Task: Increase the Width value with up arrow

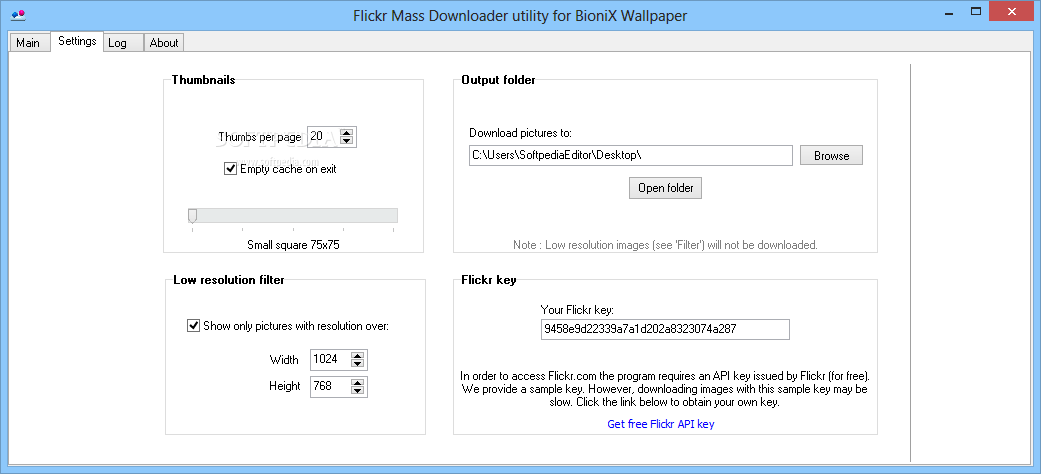Action: 358,355
